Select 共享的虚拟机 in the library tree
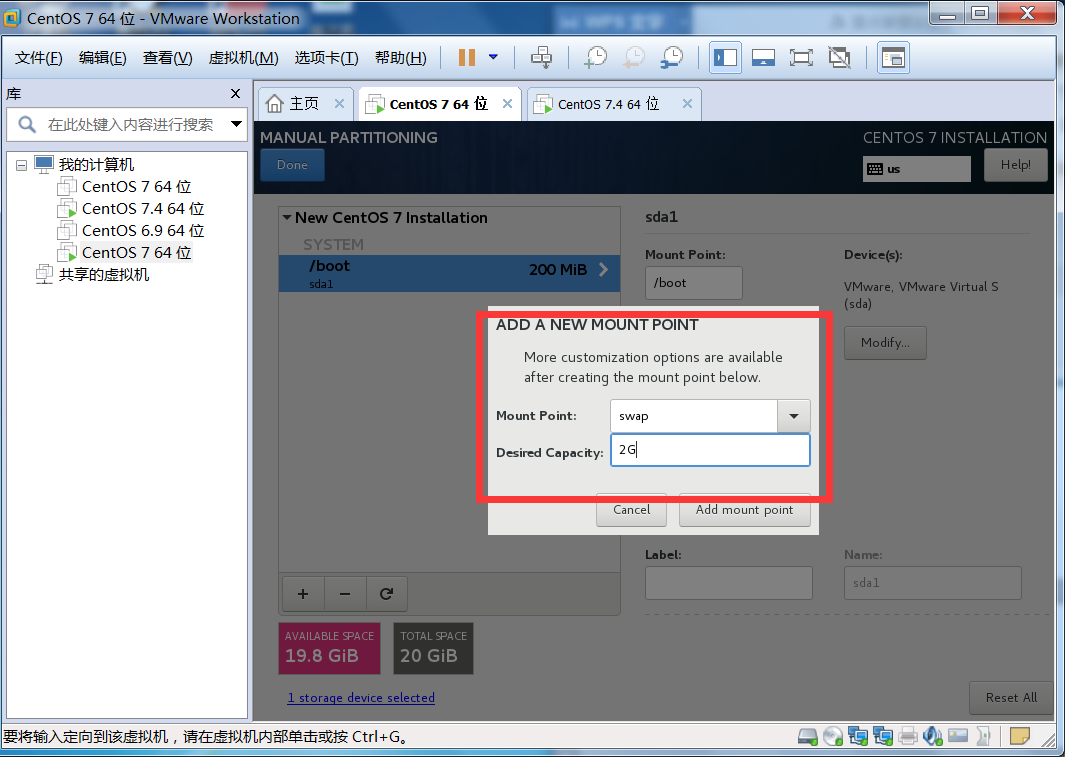The image size is (1065, 757). tap(103, 275)
